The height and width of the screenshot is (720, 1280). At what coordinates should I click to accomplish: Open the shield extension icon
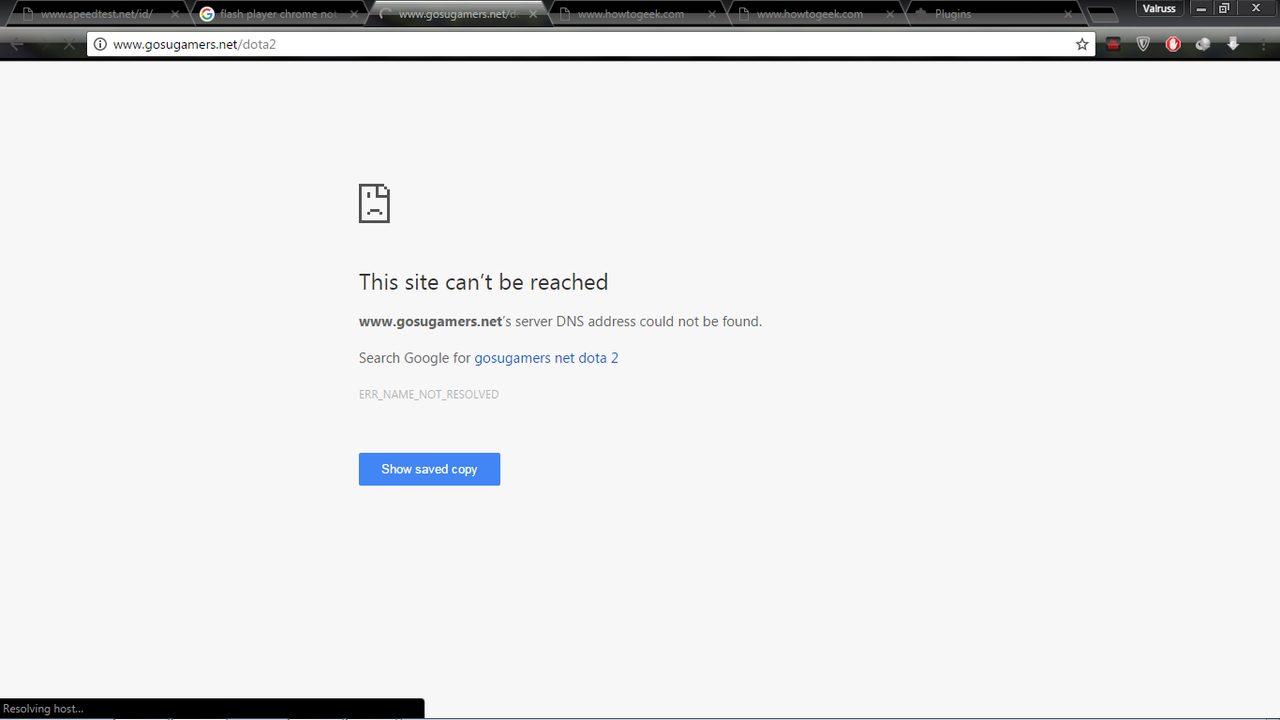(x=1143, y=44)
